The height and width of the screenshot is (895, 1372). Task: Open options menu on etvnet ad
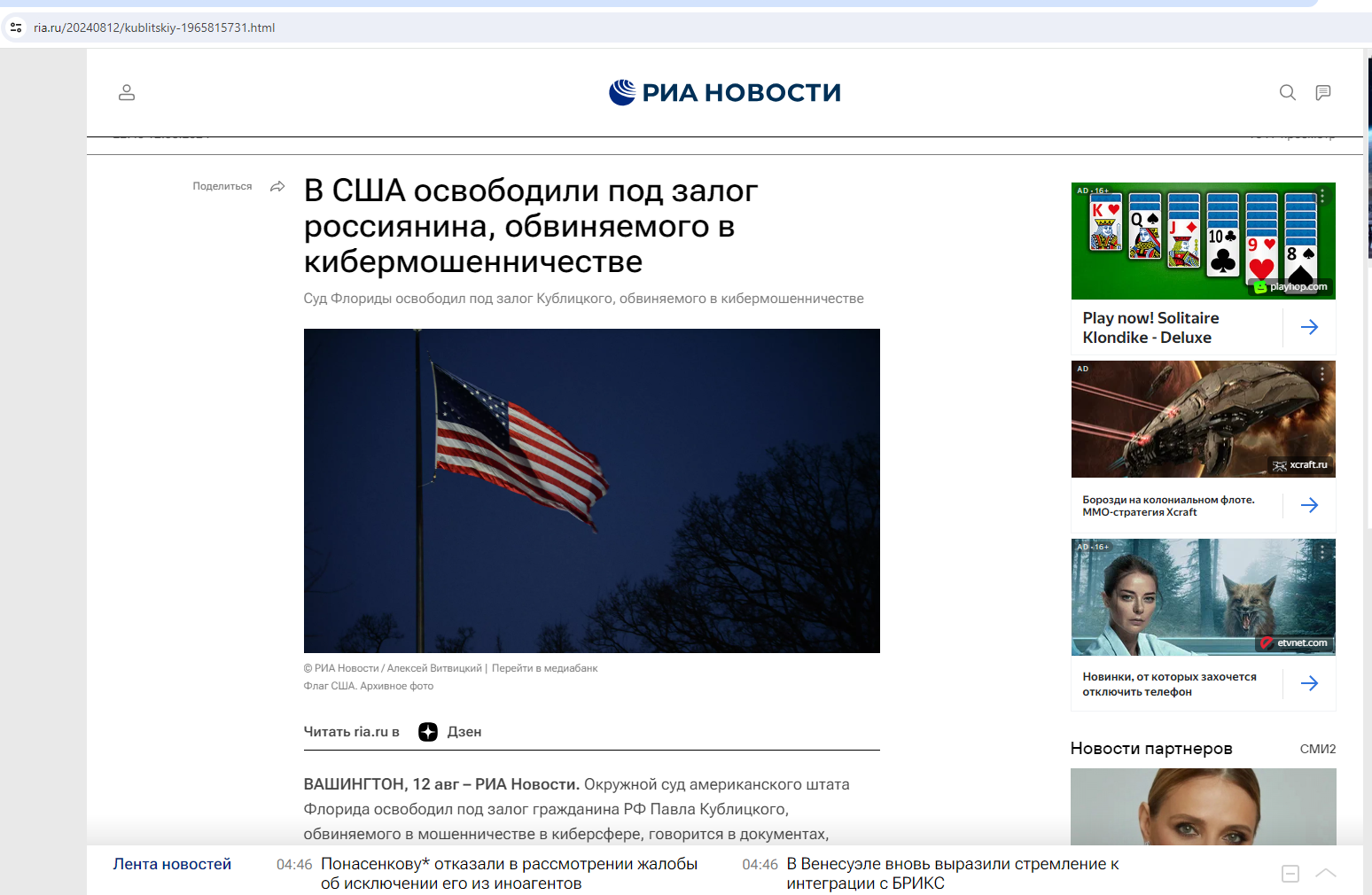click(x=1321, y=552)
